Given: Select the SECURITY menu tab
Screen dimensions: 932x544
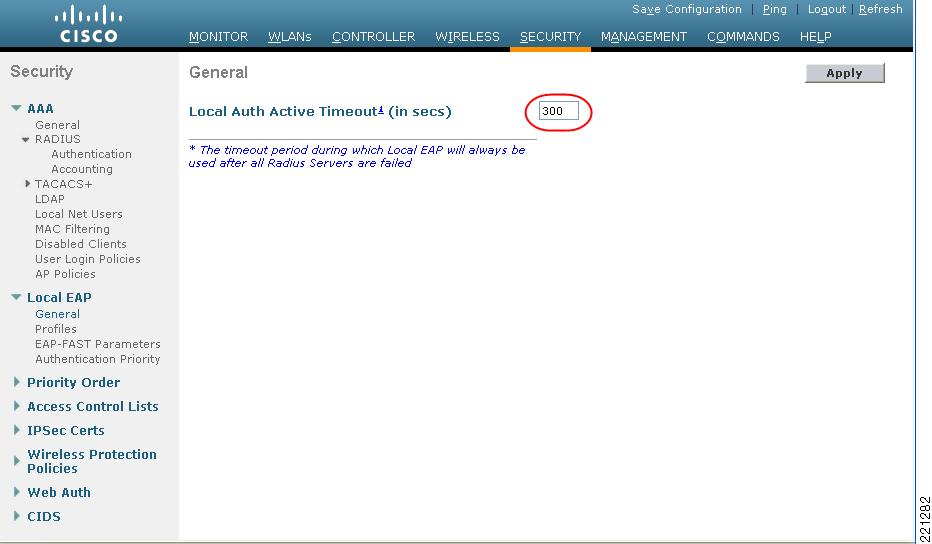Looking at the screenshot, I should (550, 37).
